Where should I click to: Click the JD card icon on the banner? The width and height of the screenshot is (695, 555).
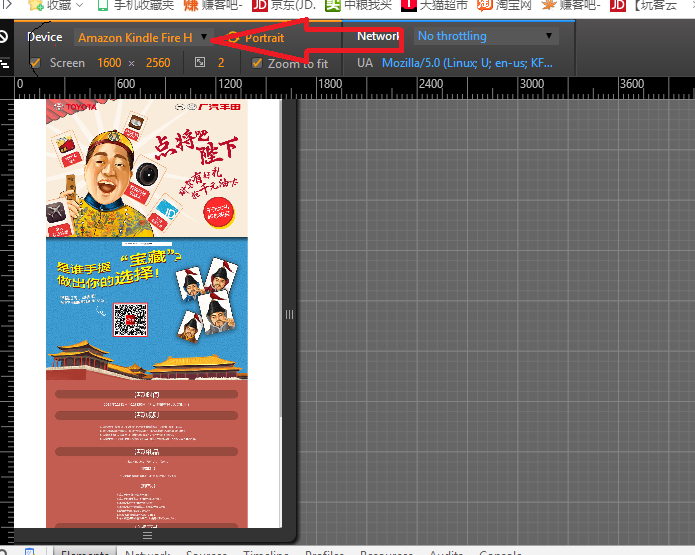pos(166,211)
